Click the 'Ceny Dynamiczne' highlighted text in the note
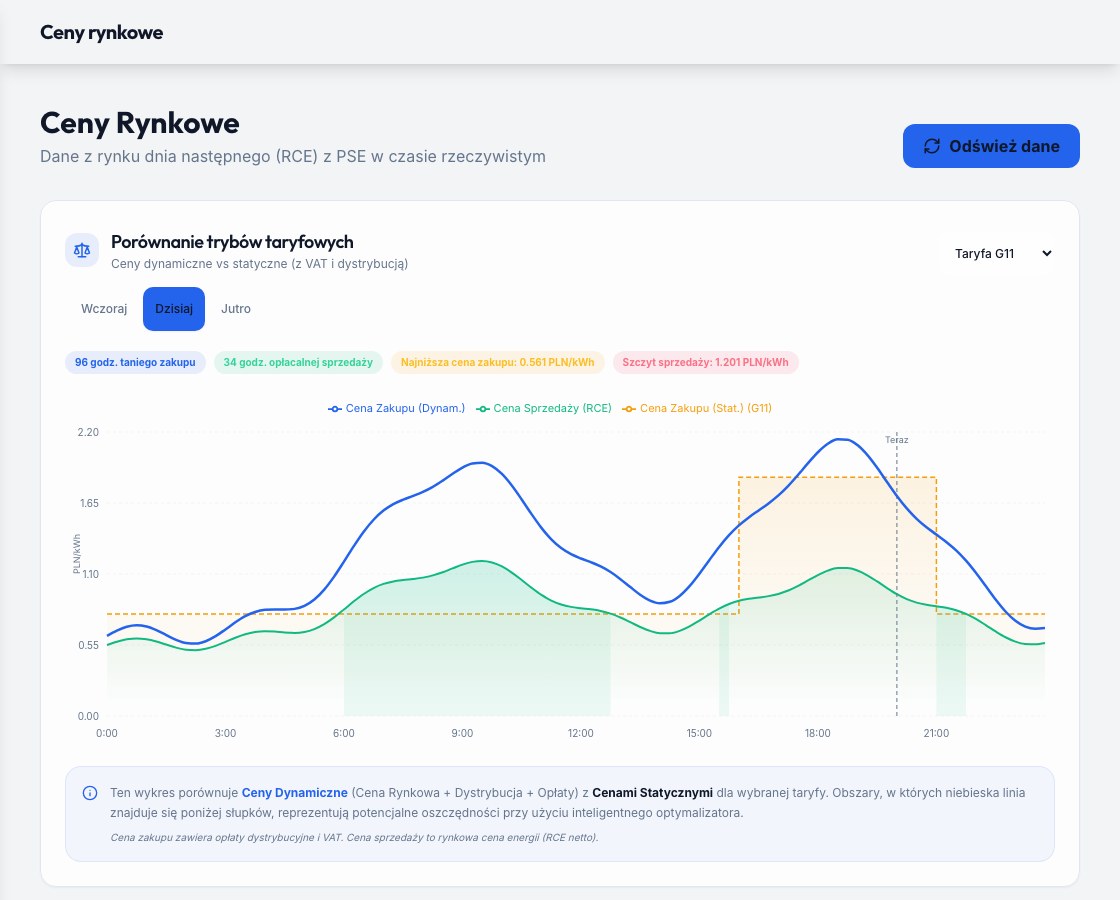Viewport: 1120px width, 900px height. point(294,793)
